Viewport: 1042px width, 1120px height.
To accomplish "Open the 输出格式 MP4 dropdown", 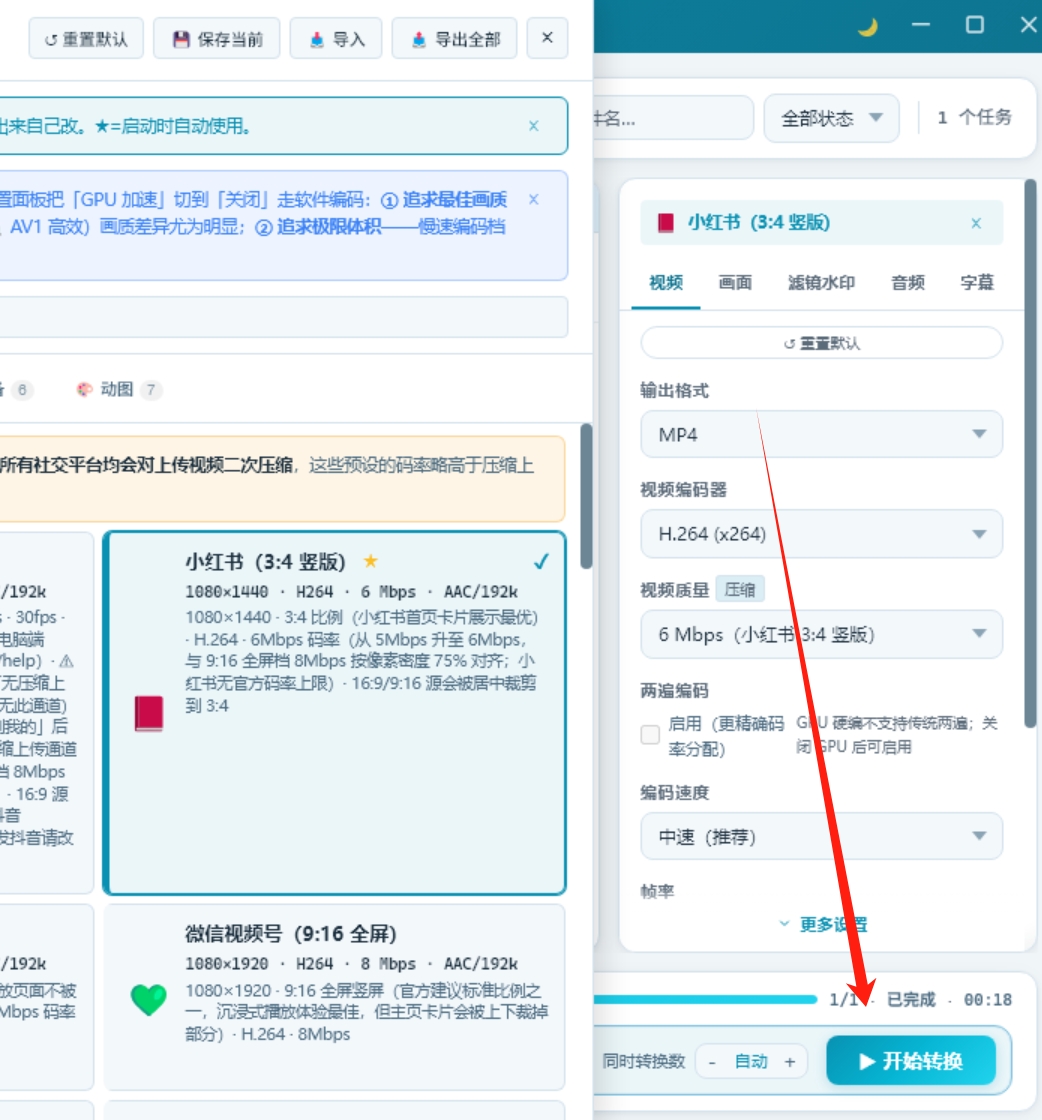I will (x=821, y=434).
